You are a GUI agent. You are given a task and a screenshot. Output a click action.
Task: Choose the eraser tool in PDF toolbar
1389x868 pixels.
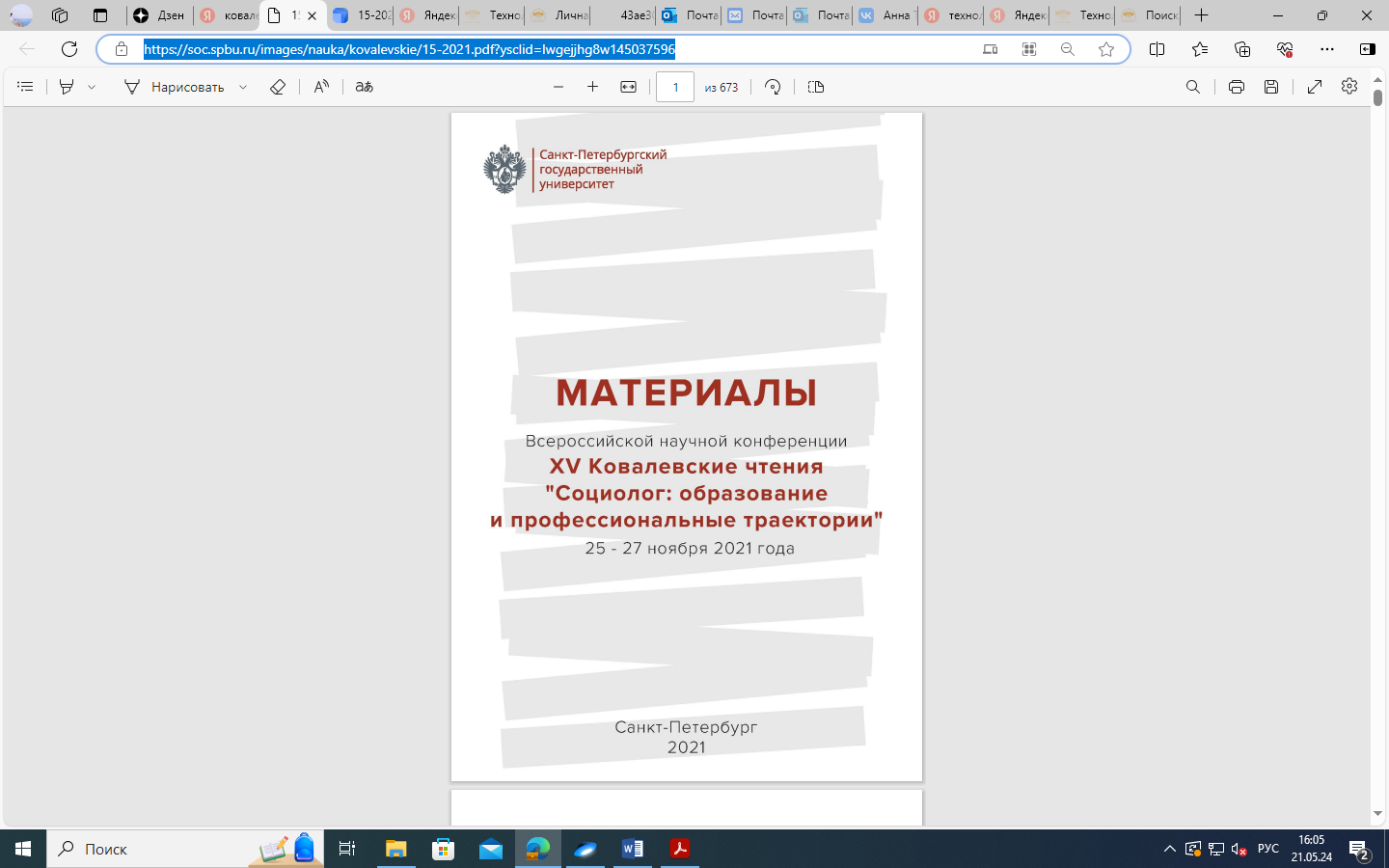pos(278,87)
